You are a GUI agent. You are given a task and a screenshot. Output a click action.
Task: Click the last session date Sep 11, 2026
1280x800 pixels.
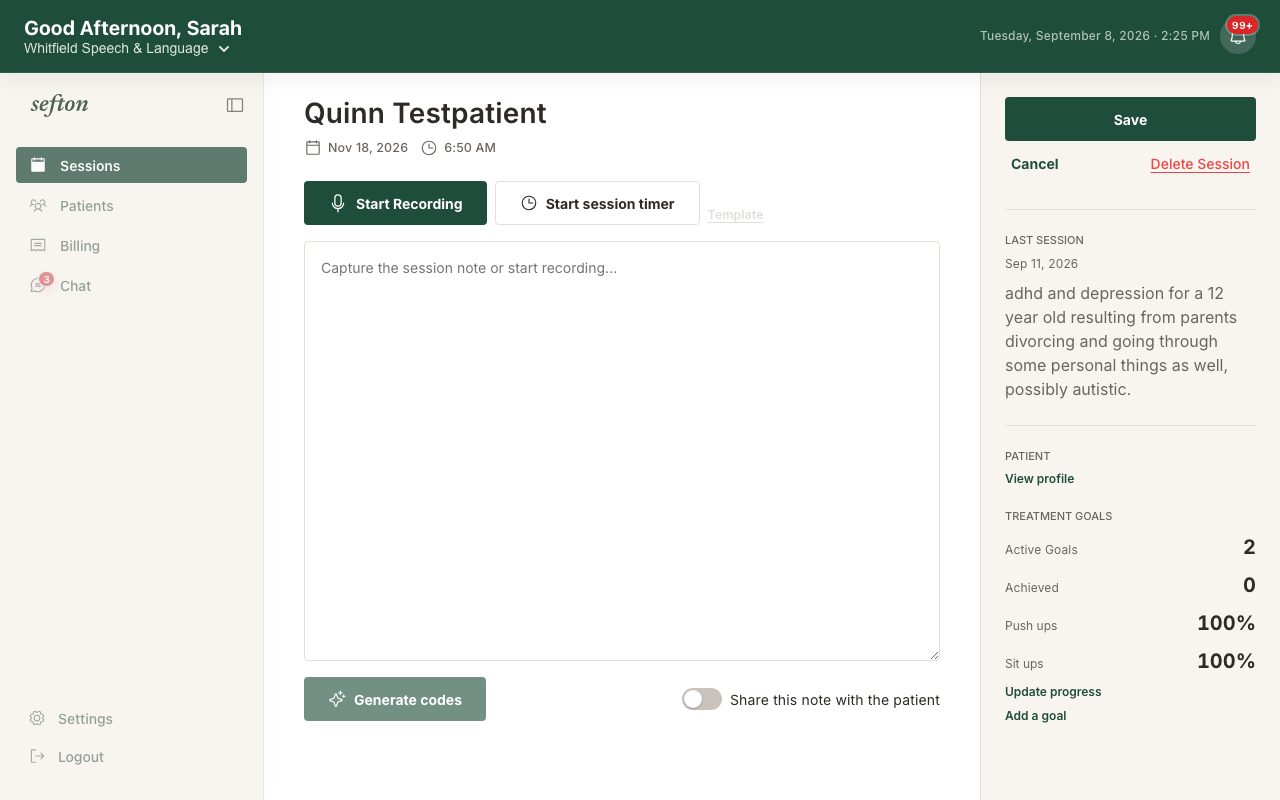click(1041, 264)
